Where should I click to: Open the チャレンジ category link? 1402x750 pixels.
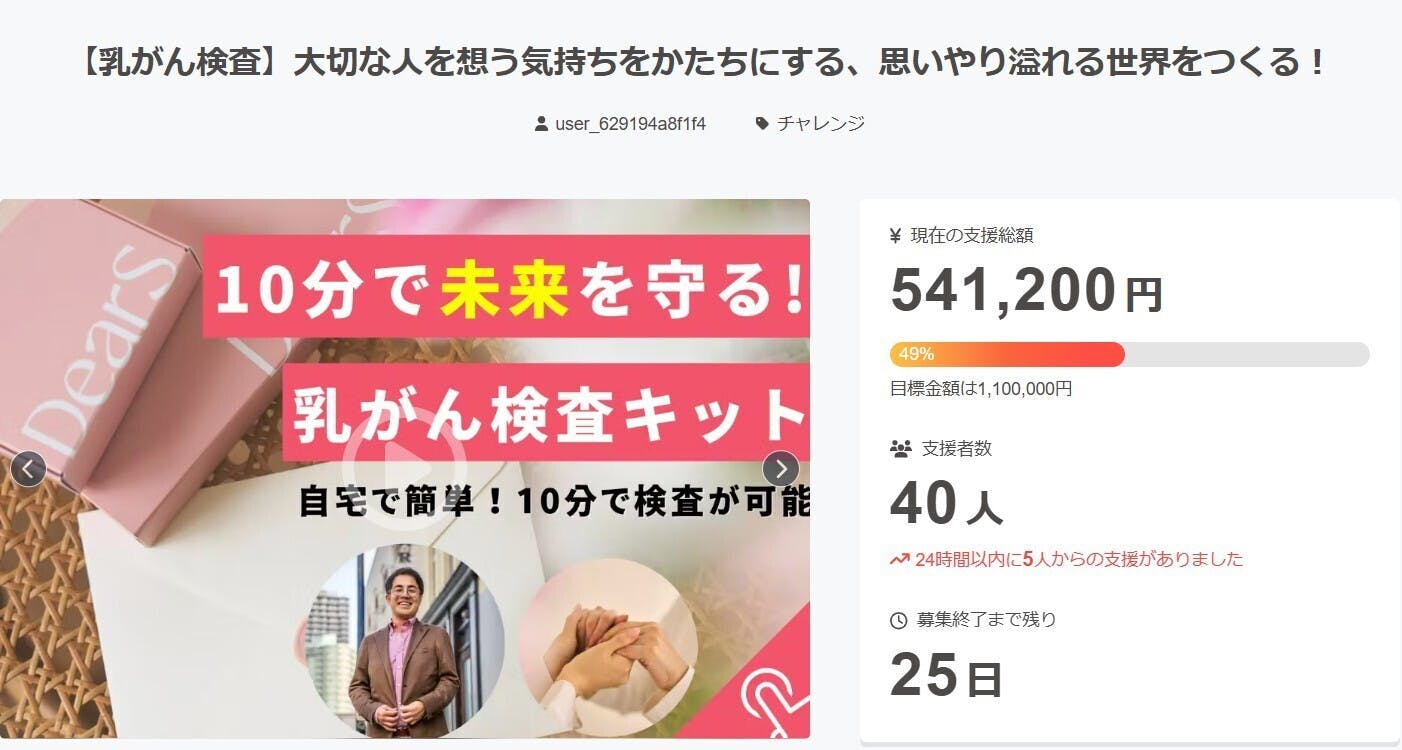820,124
